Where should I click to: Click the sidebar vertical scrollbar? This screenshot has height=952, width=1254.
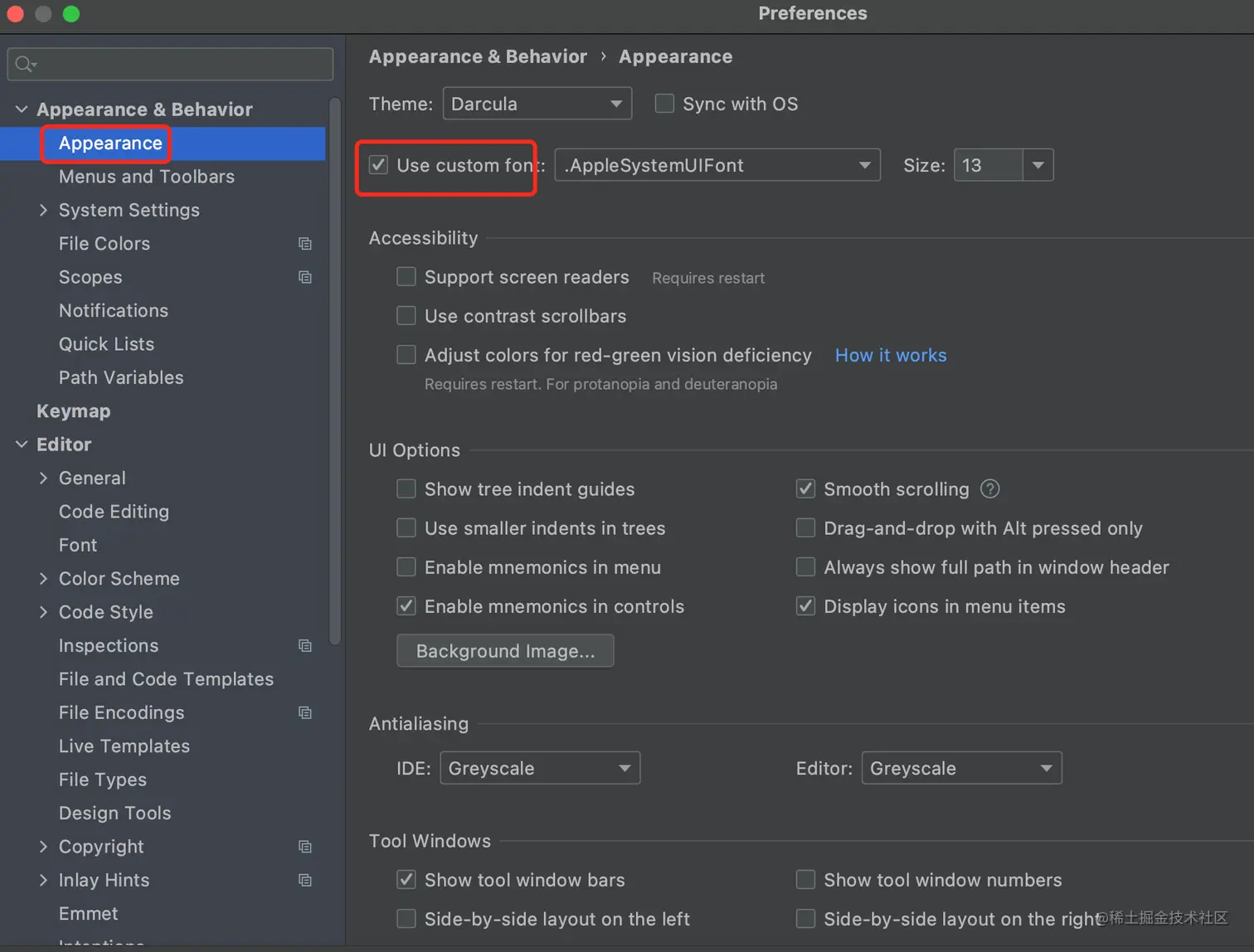335,372
